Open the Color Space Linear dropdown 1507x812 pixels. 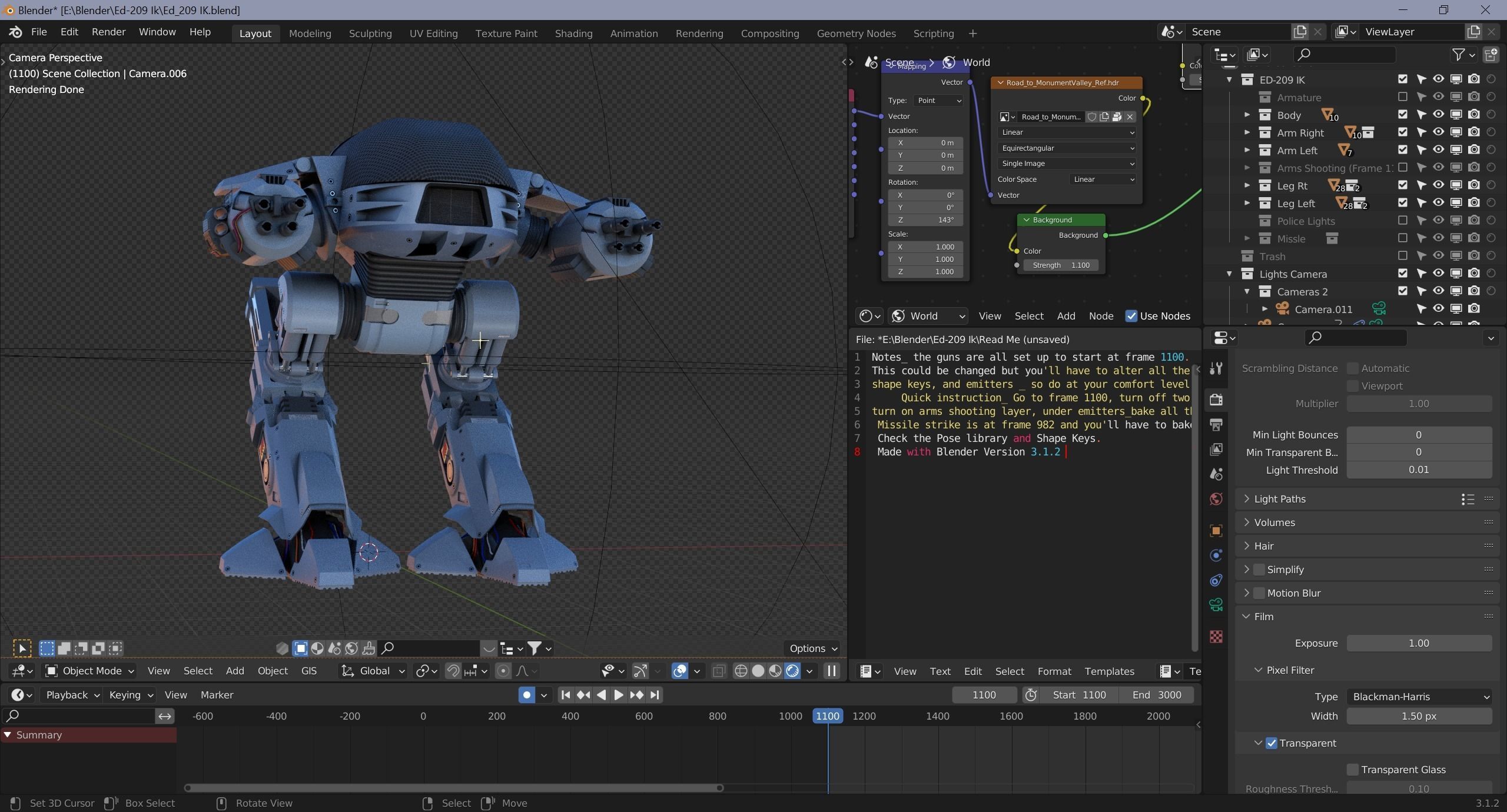click(x=1102, y=179)
